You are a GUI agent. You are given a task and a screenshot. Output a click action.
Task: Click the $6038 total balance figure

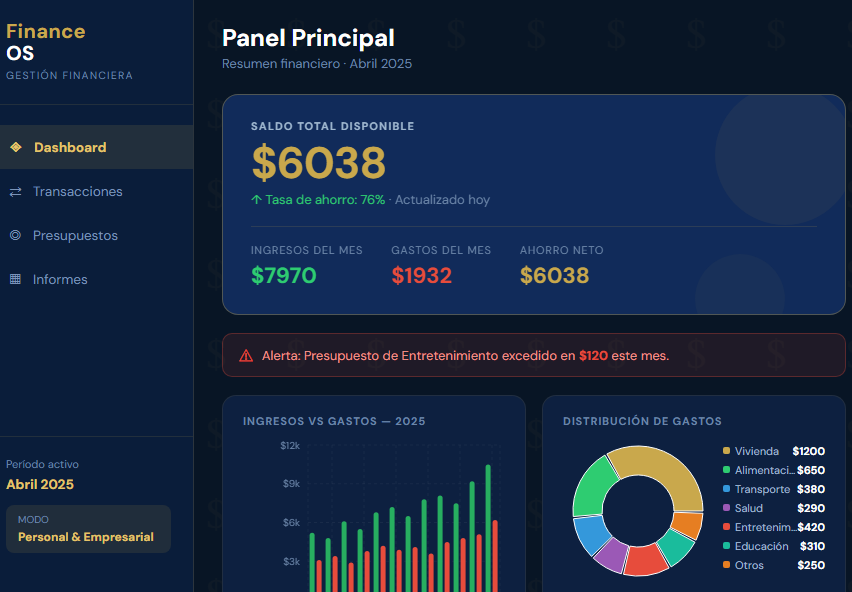click(x=319, y=162)
